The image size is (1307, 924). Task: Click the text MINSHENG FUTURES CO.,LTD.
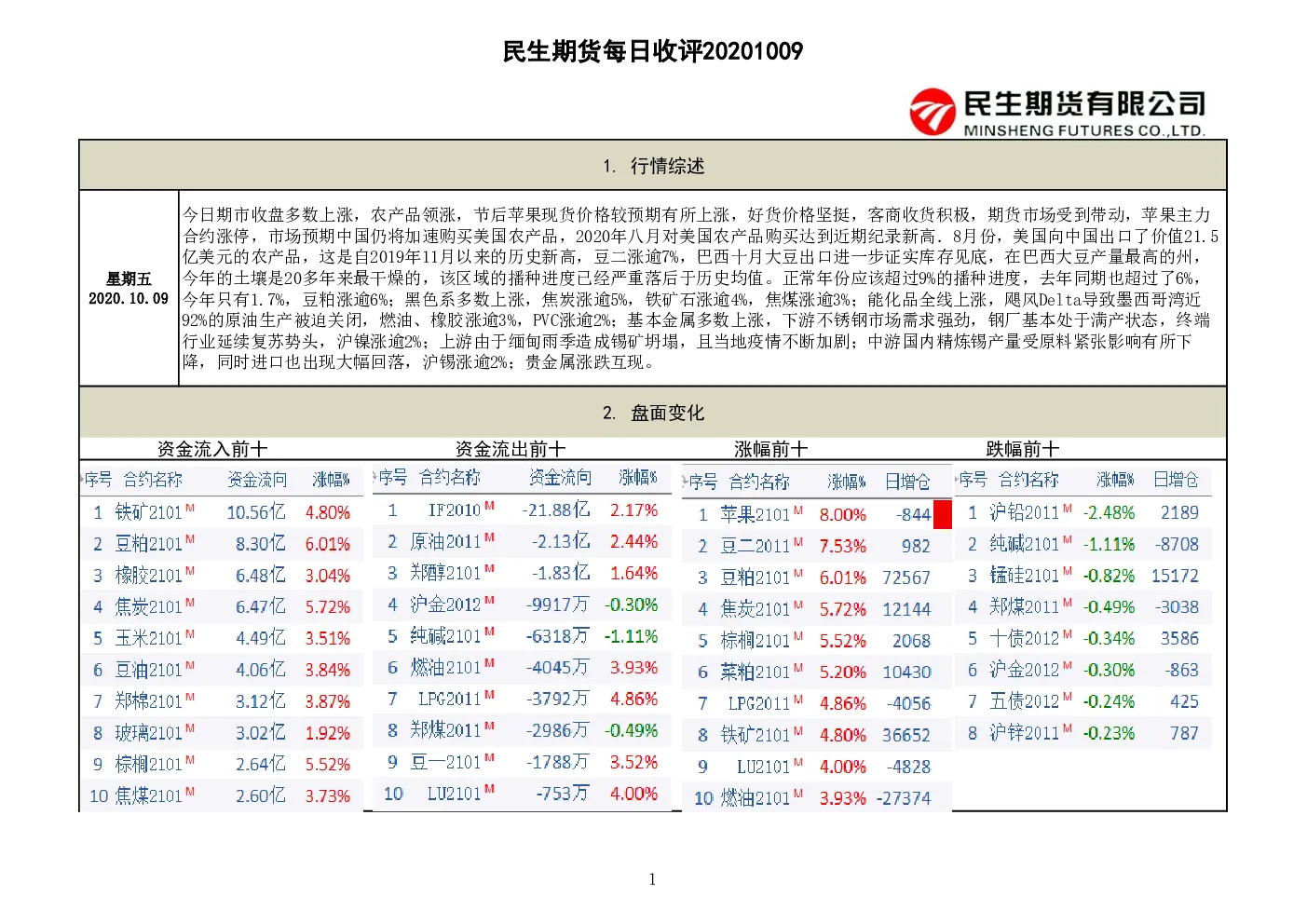coord(1084,131)
